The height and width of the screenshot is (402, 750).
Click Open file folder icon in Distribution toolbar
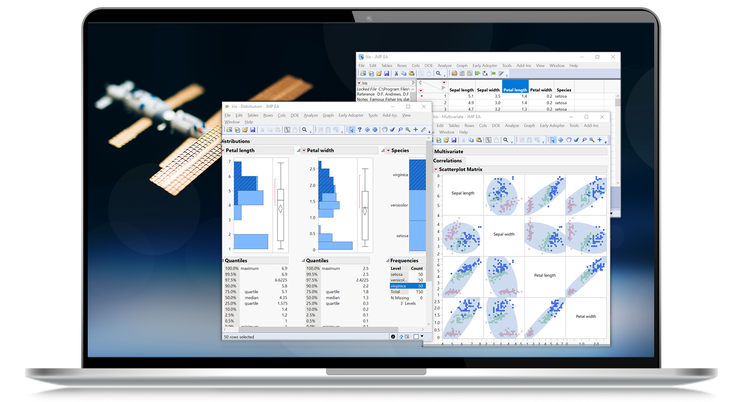pos(245,130)
